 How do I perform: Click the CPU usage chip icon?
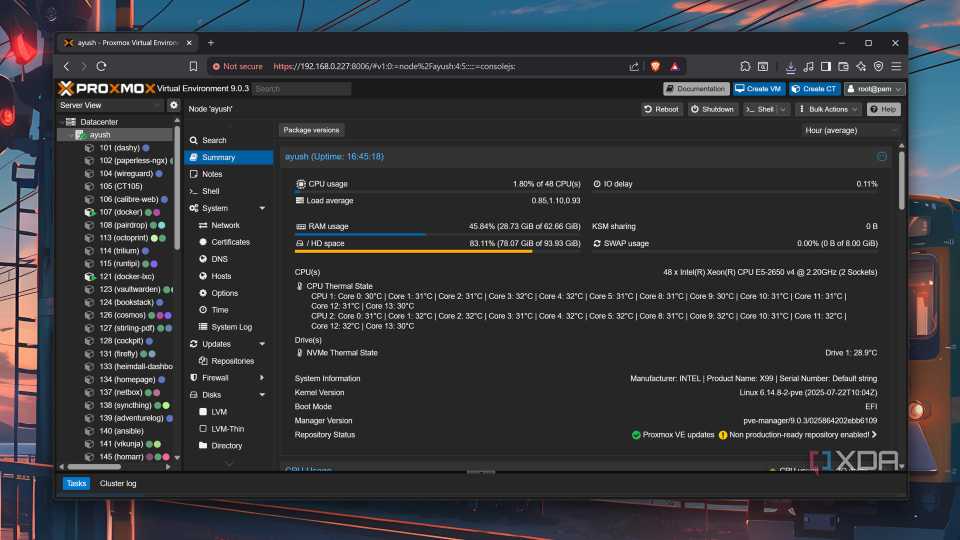tap(301, 184)
